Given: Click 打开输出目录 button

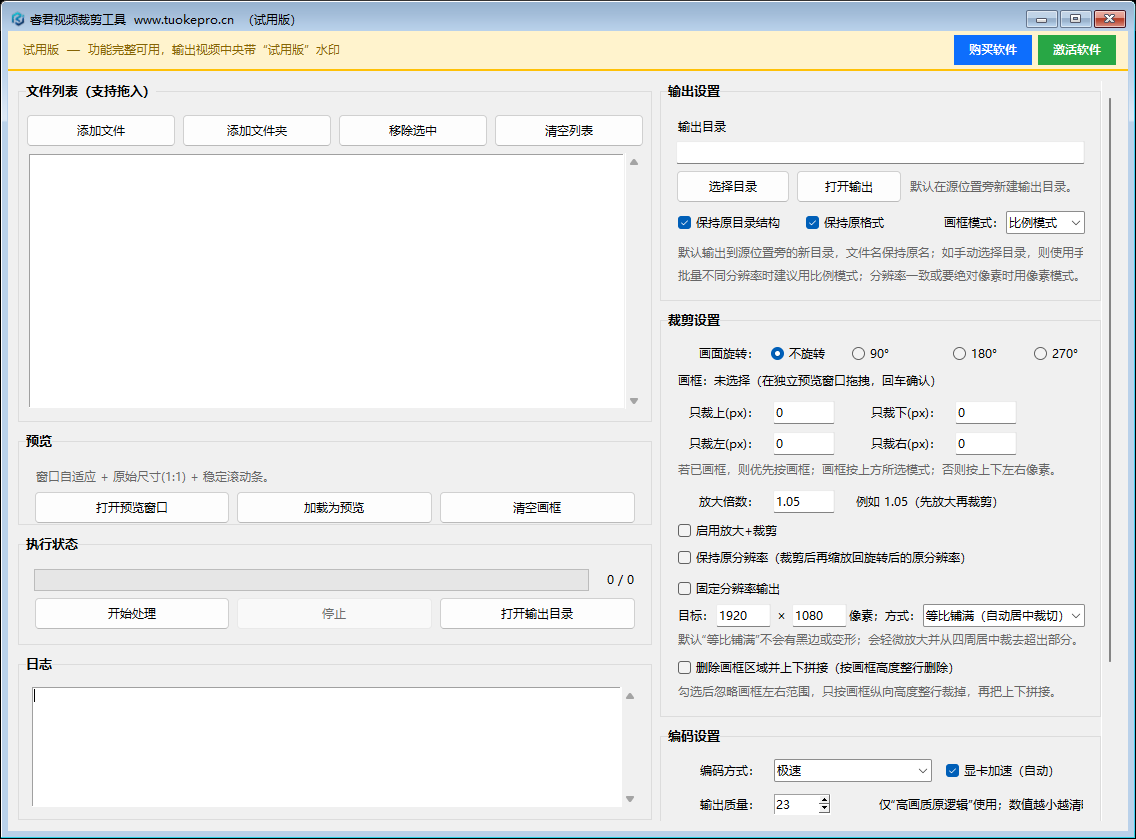Looking at the screenshot, I should [537, 614].
